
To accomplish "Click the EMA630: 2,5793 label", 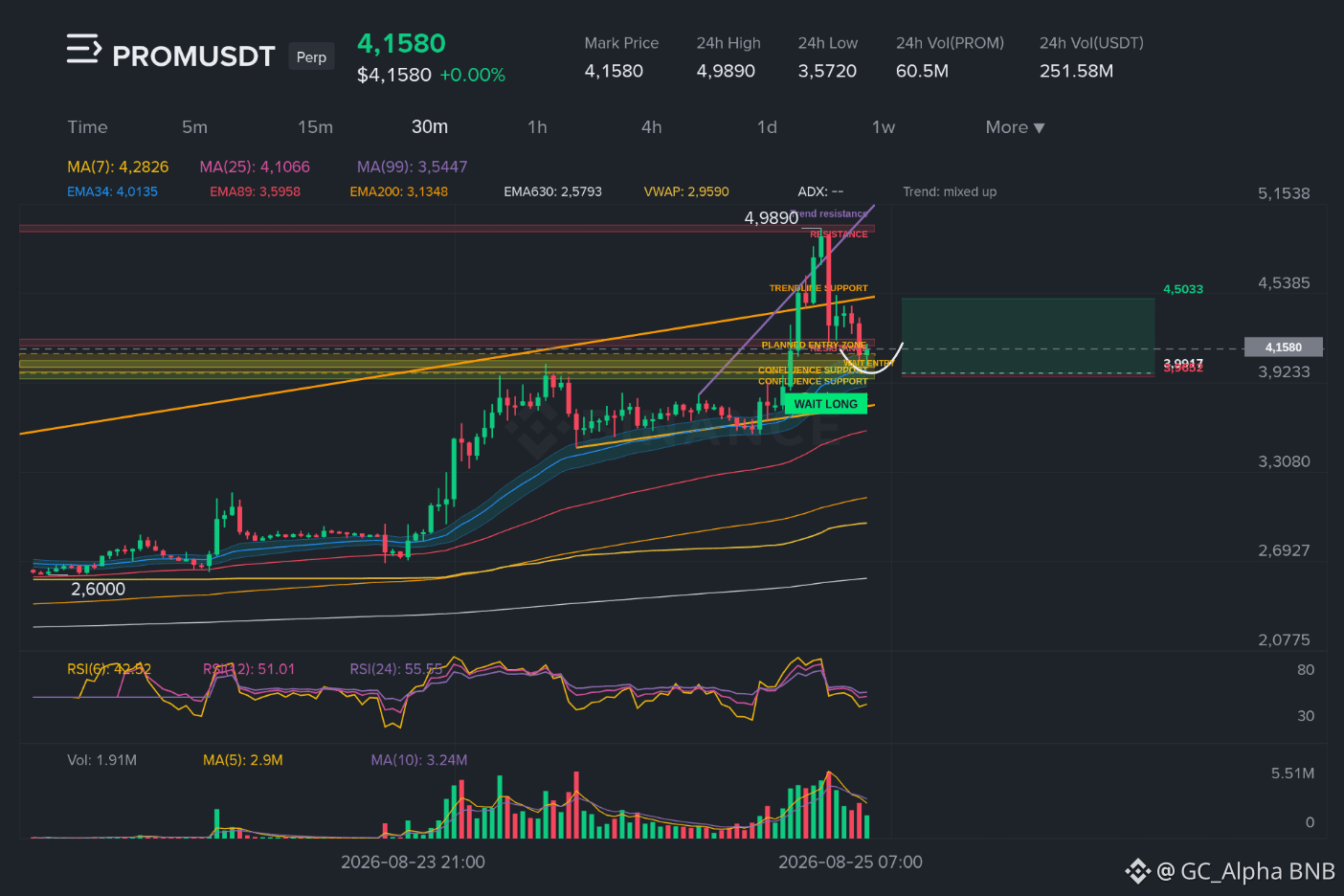I will [x=552, y=191].
